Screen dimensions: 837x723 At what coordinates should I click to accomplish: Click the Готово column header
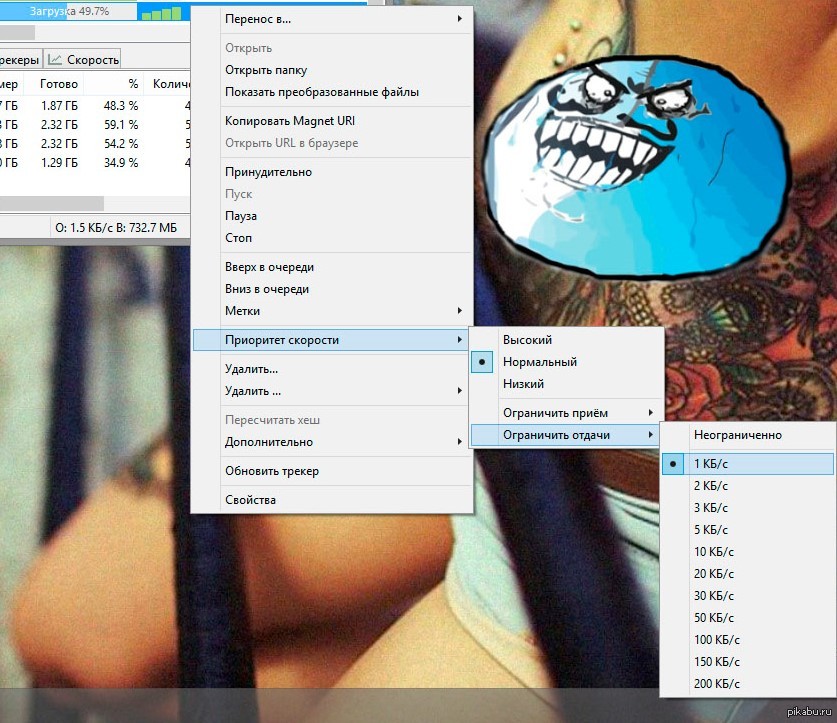(x=59, y=84)
